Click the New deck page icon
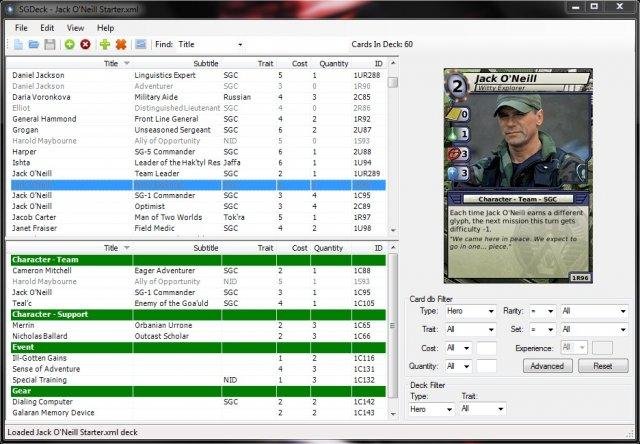This screenshot has height=444, width=640. (x=18, y=44)
